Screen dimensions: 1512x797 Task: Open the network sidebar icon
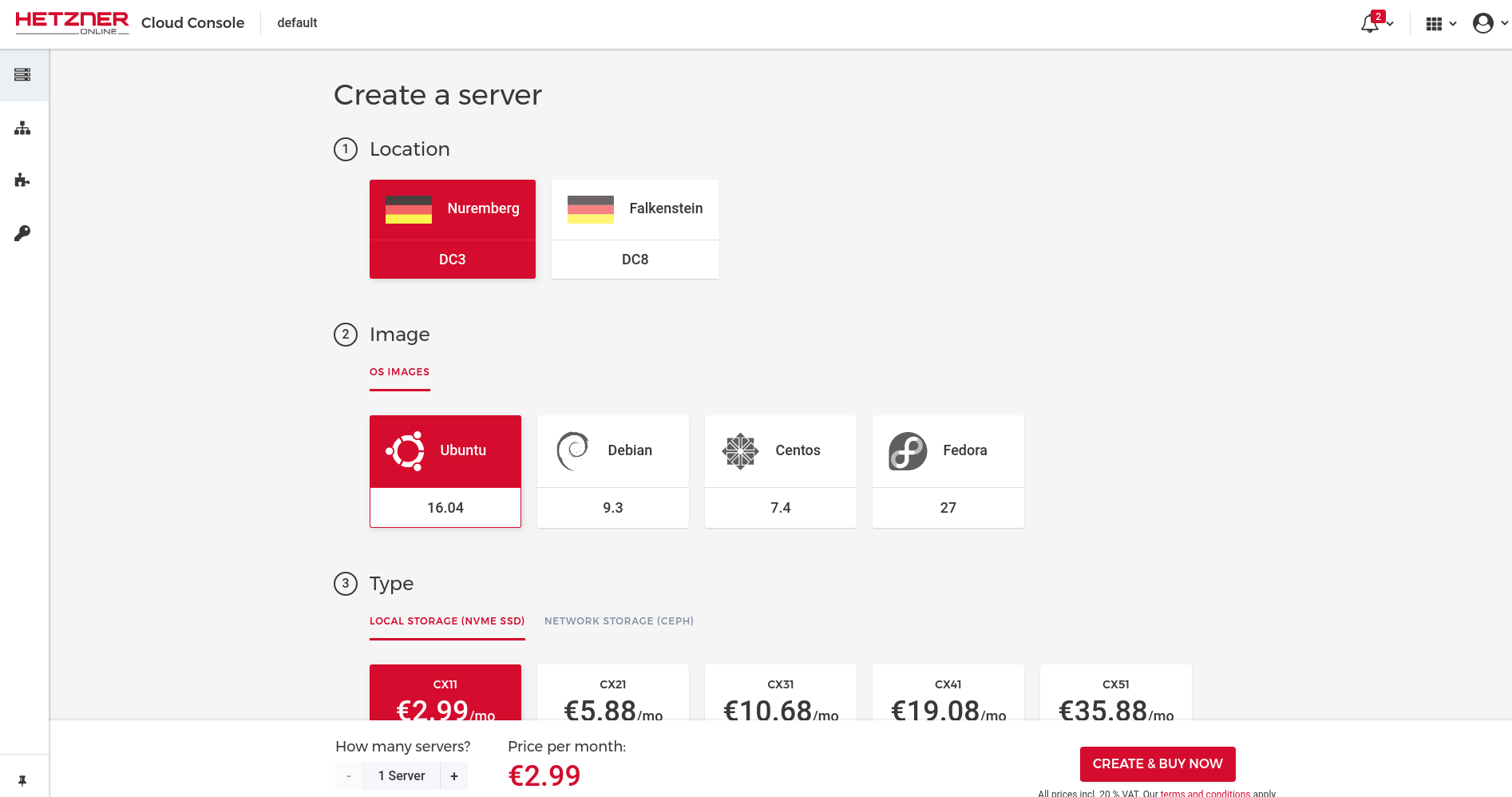tap(22, 128)
